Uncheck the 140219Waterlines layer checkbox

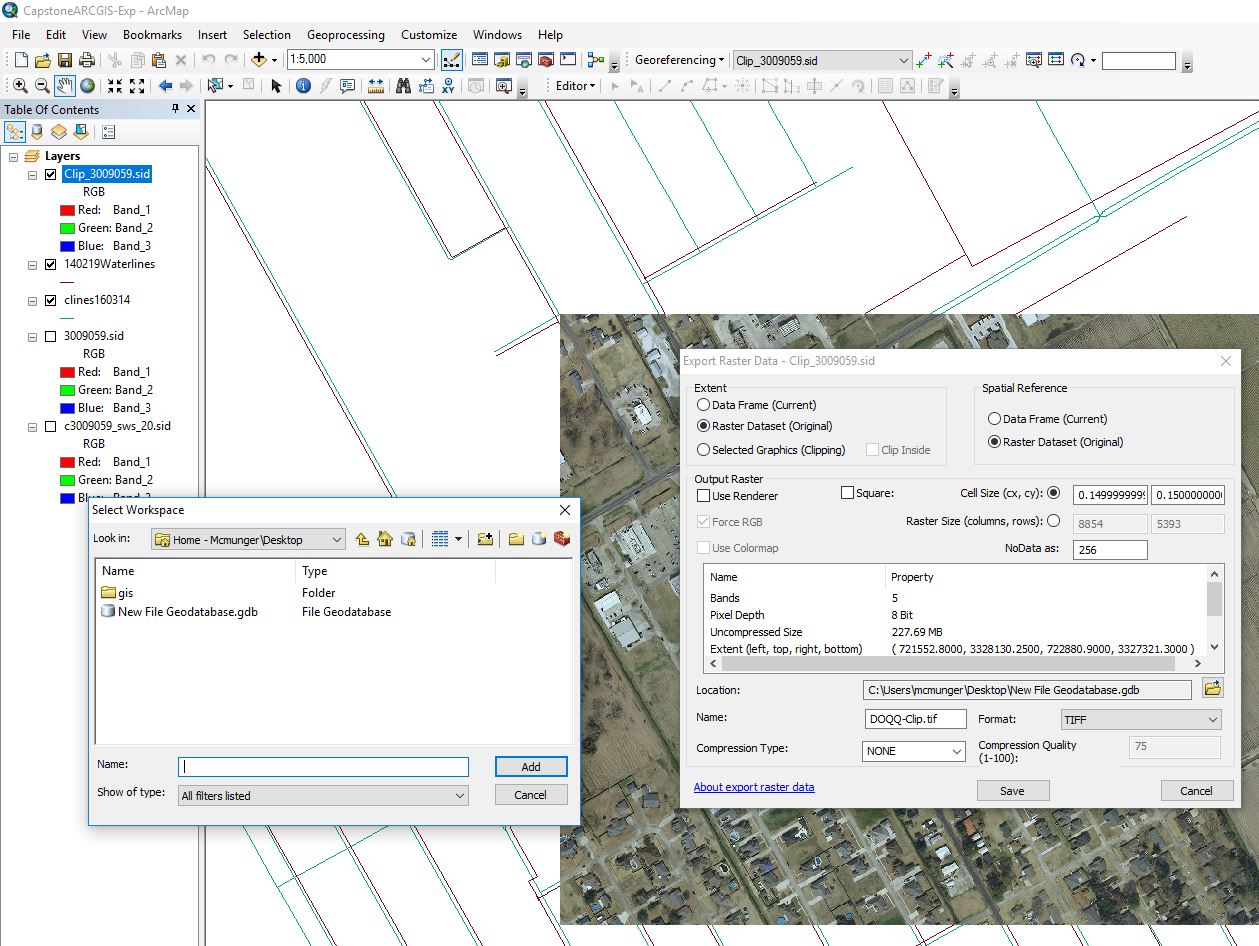(50, 265)
